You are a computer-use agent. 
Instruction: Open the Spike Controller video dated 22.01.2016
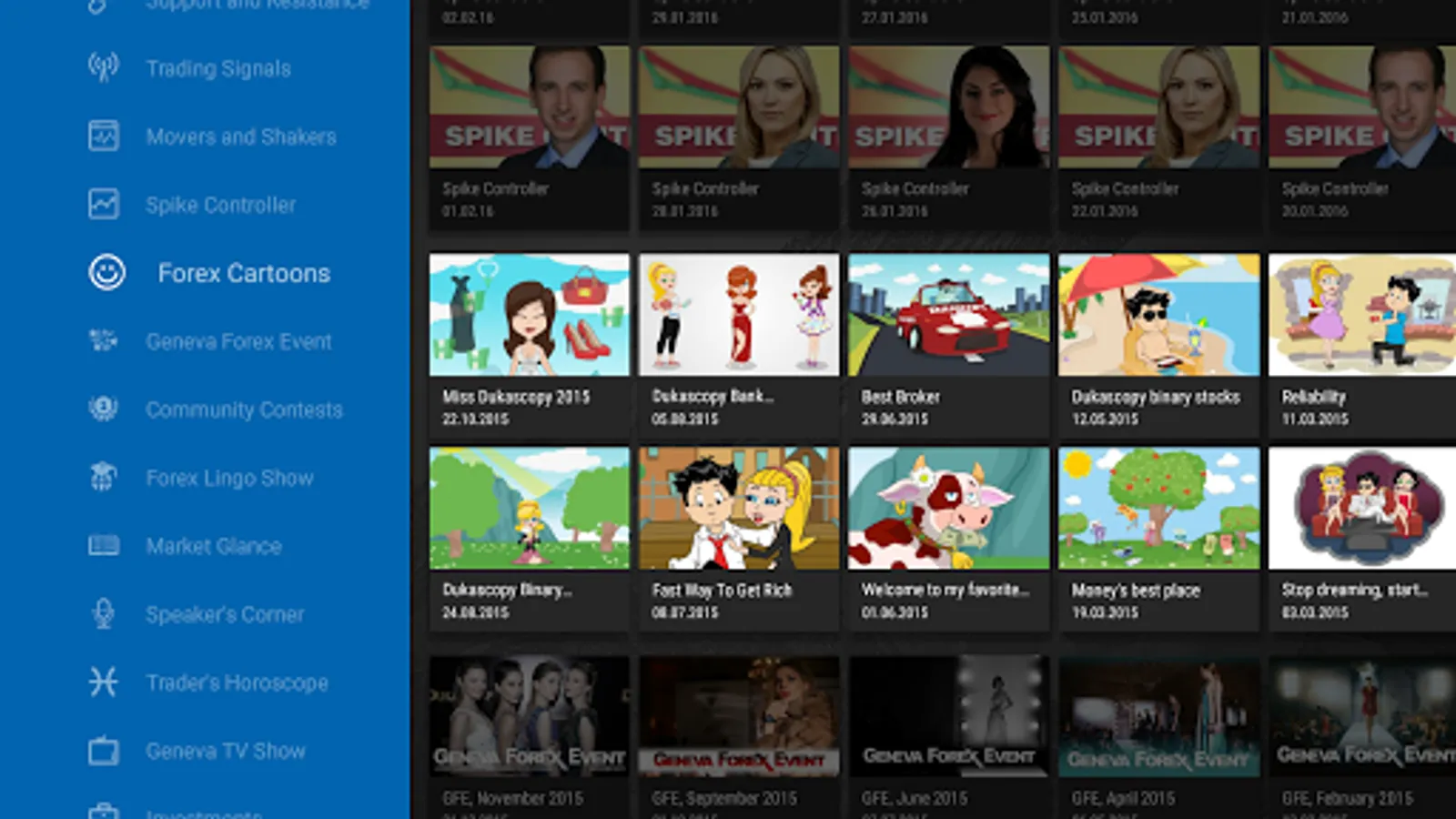tap(1158, 107)
